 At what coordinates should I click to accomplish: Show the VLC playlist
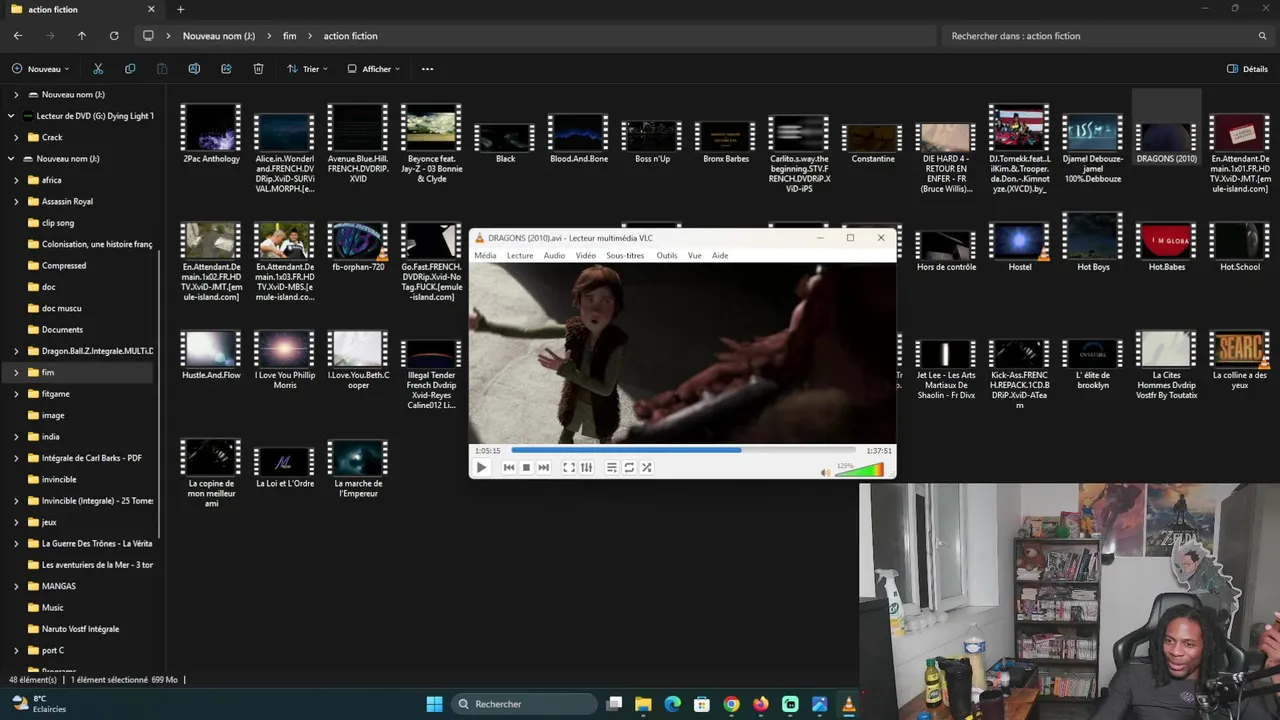point(612,467)
